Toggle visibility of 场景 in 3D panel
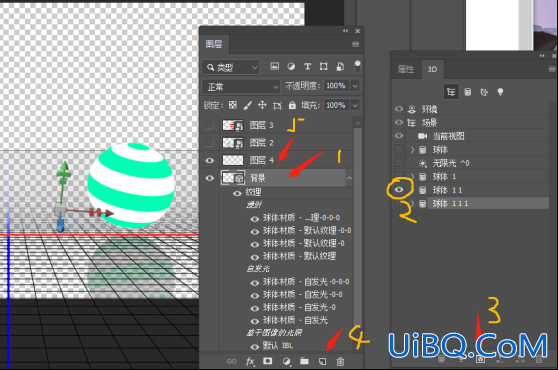Image resolution: width=558 pixels, height=370 pixels. (399, 122)
